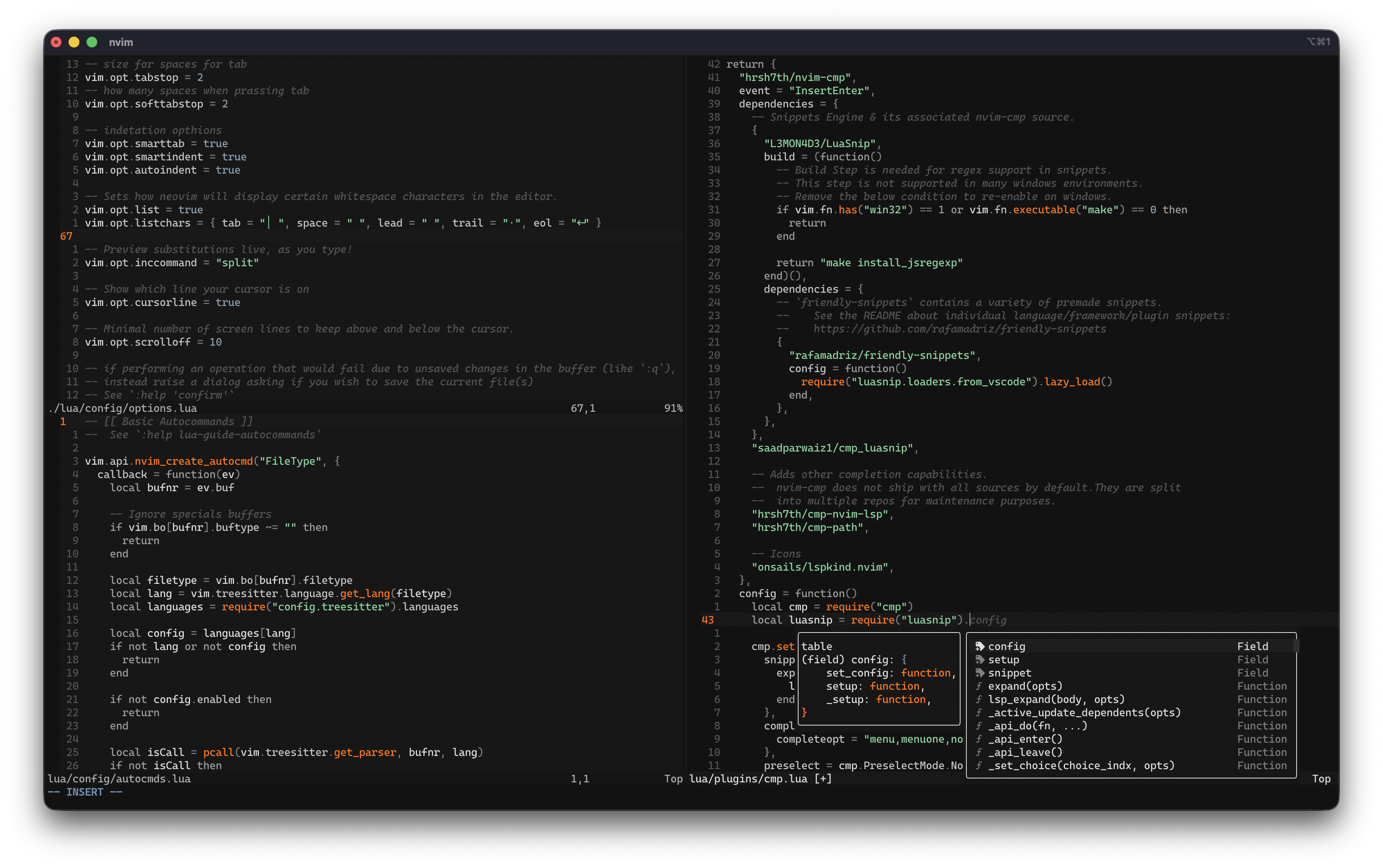Select the _api_leave() completion entry
Viewport: 1383px width, 868px height.
1025,752
